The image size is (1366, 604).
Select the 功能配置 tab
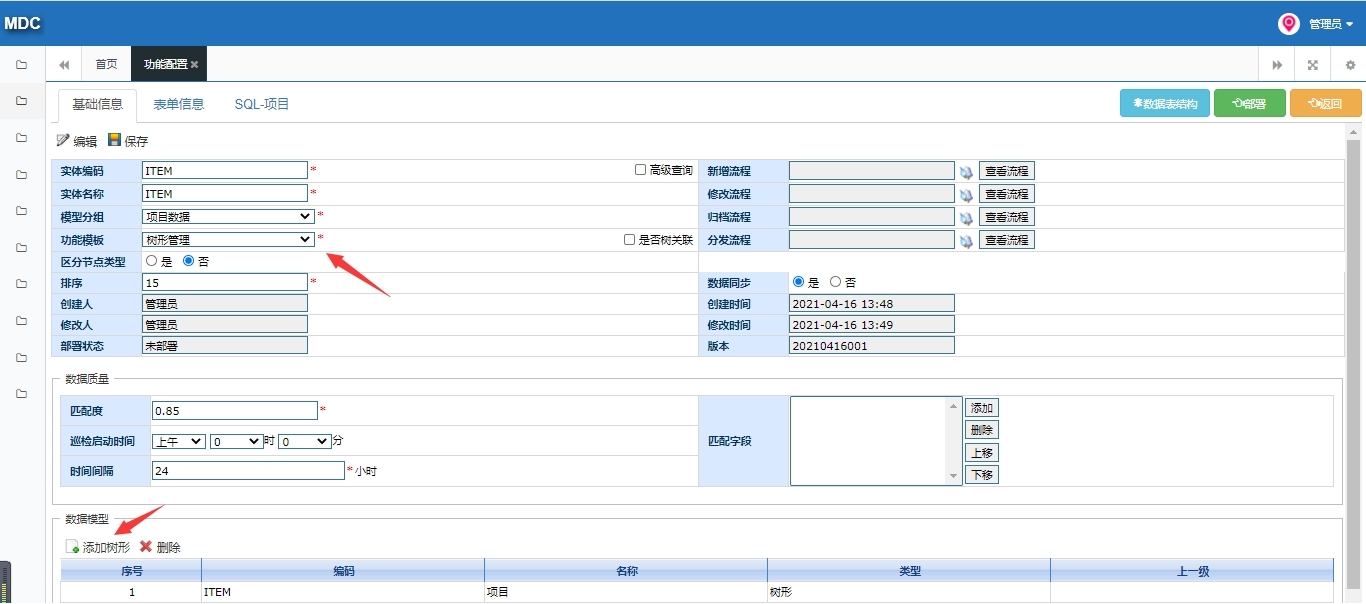click(x=168, y=64)
